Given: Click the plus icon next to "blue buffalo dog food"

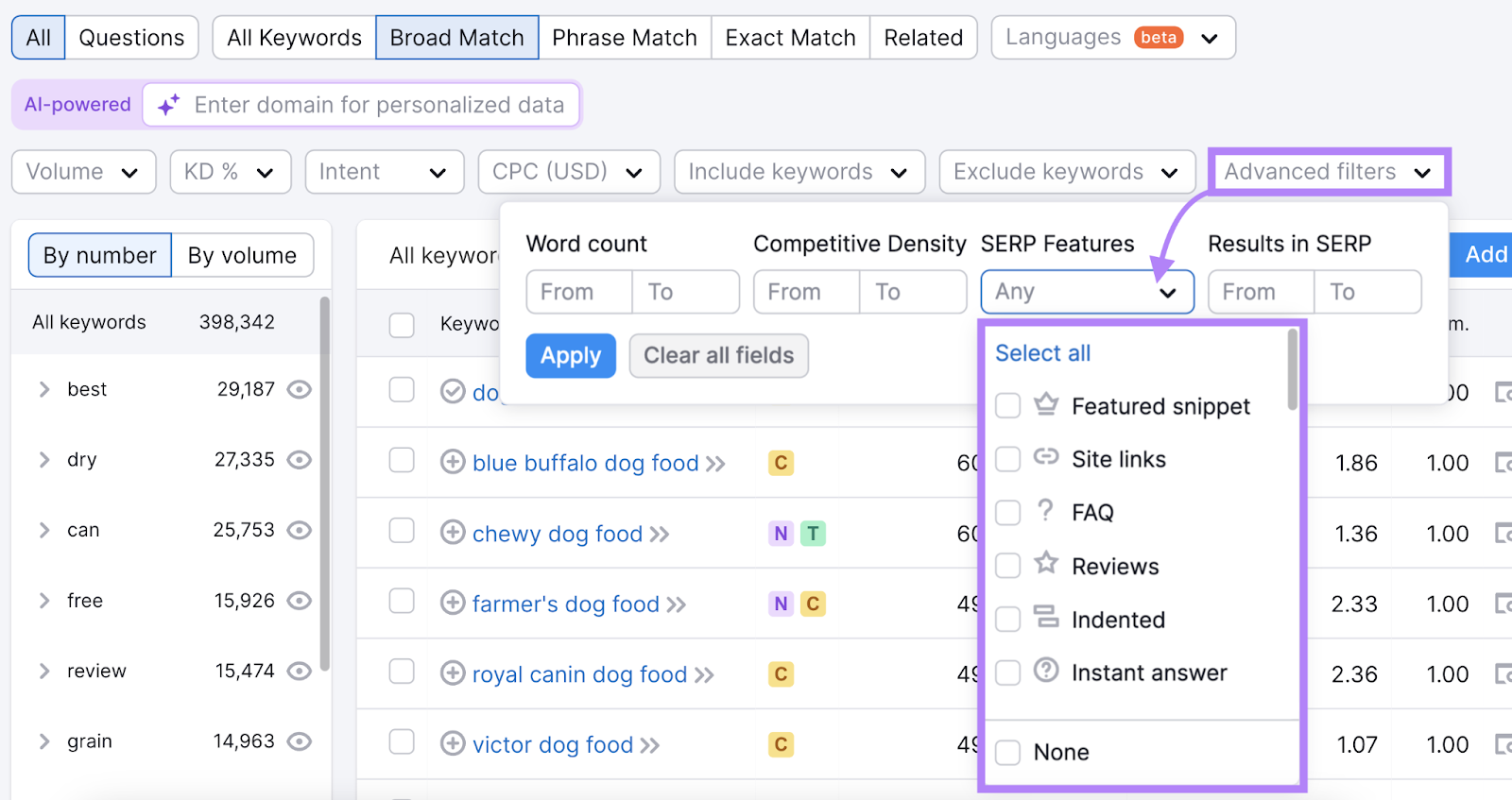Looking at the screenshot, I should point(452,463).
